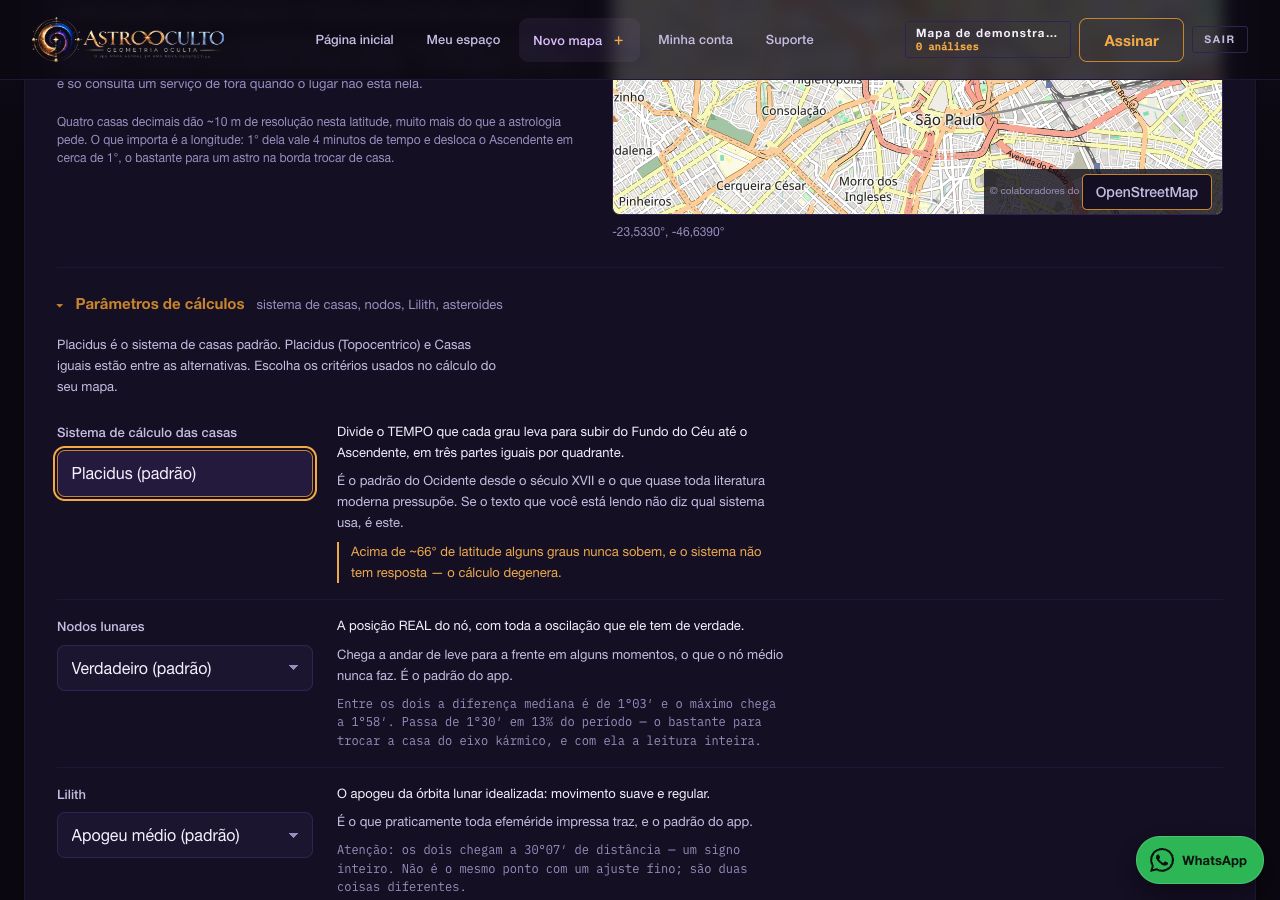Click Mapa de demonstração selector
The image size is (1280, 900).
(x=987, y=40)
